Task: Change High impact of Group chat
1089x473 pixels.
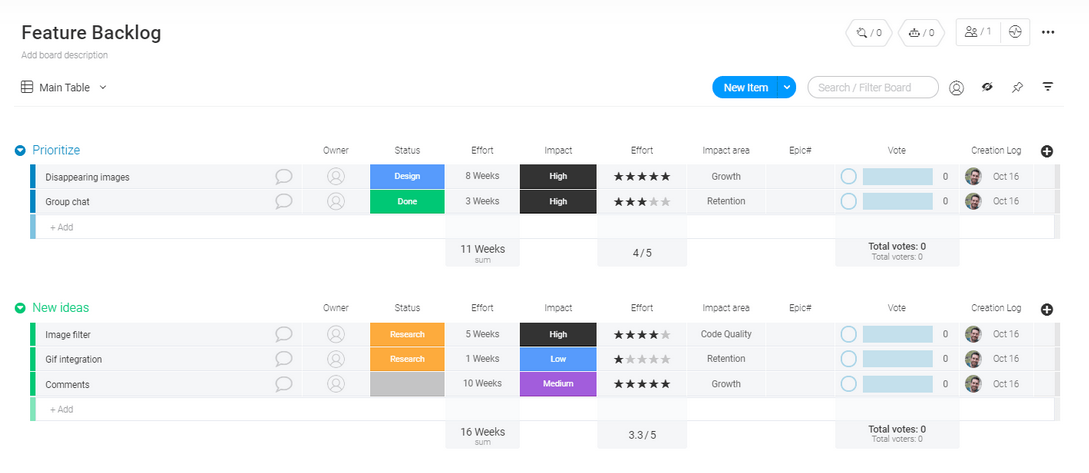Action: click(558, 201)
